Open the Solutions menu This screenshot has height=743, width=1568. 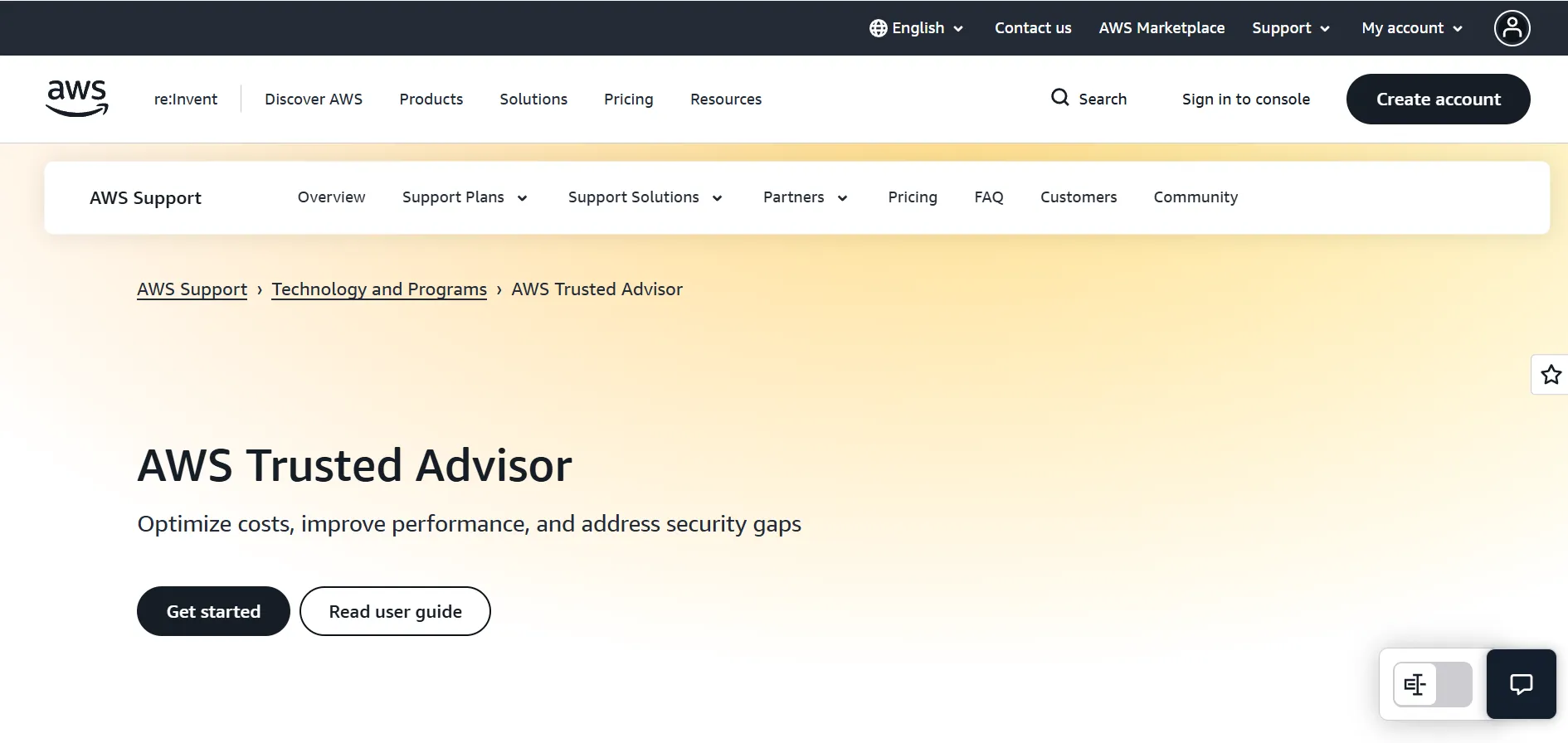coord(533,99)
